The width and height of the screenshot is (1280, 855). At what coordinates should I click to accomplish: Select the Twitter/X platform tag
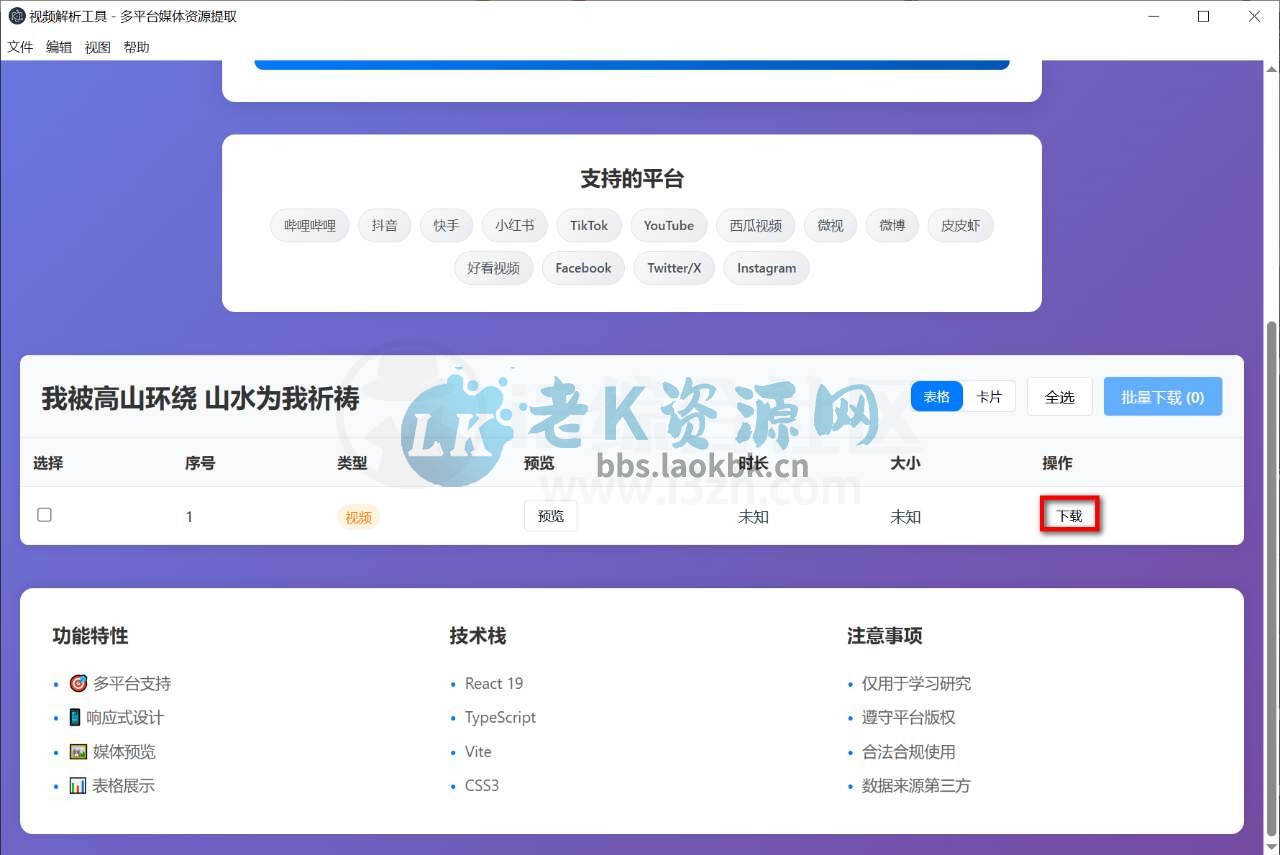[x=674, y=268]
